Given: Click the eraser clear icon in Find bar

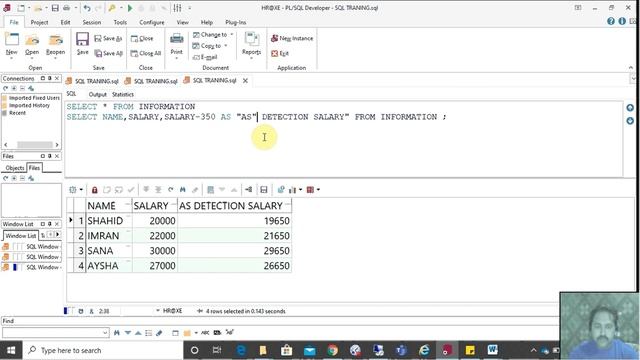Looking at the screenshot, I should (159, 333).
